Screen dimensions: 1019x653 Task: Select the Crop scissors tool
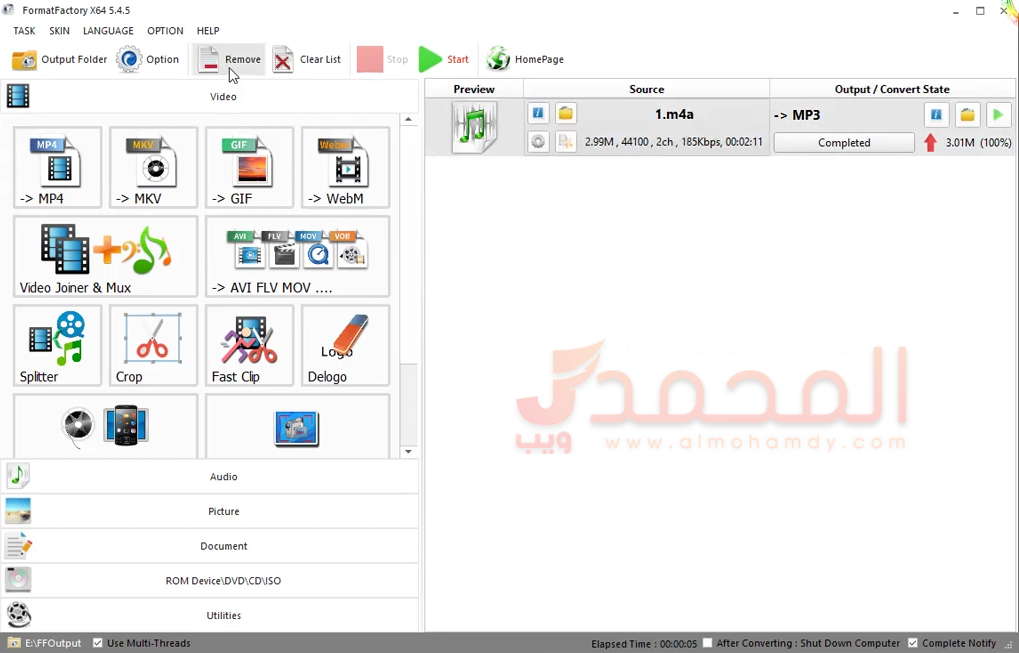(153, 345)
